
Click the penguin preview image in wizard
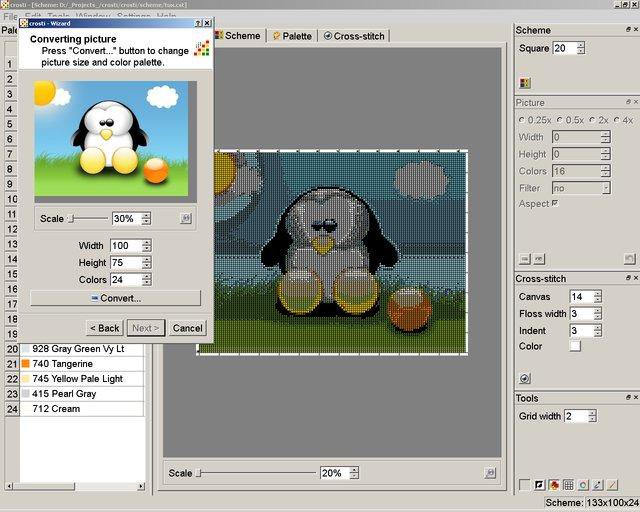point(111,138)
